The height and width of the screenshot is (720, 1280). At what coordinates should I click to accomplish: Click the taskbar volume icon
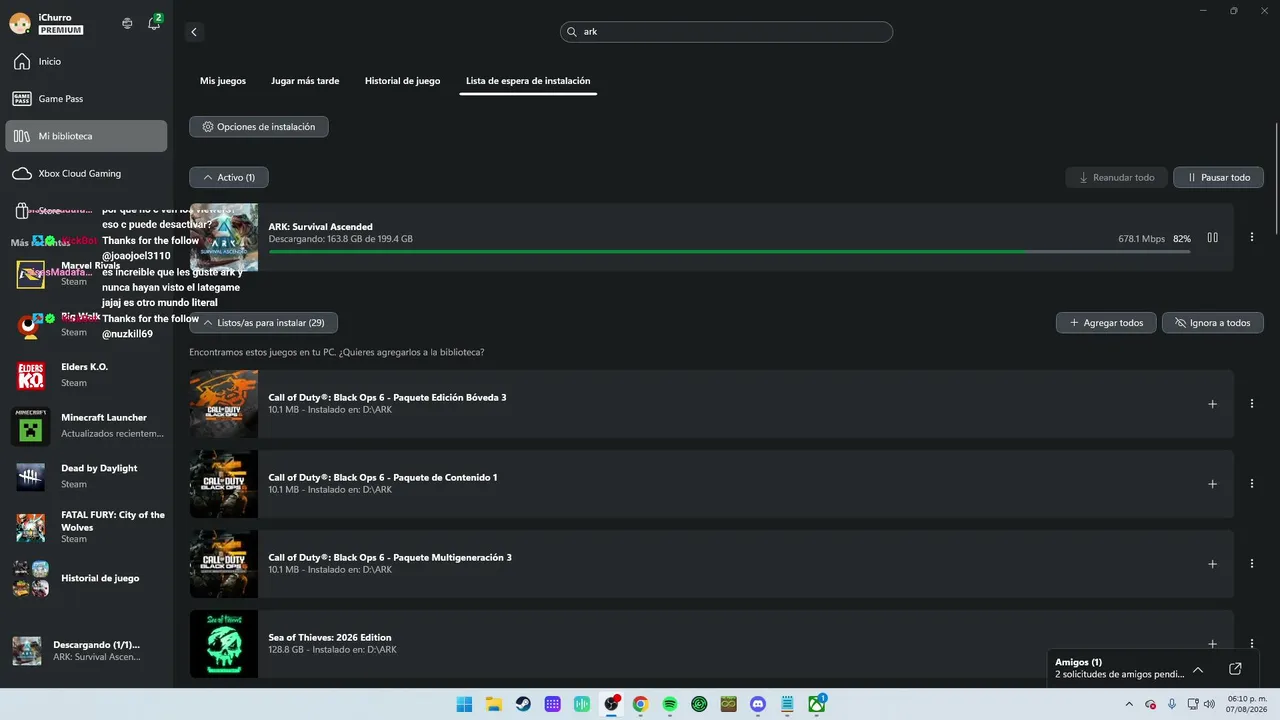(x=1211, y=704)
